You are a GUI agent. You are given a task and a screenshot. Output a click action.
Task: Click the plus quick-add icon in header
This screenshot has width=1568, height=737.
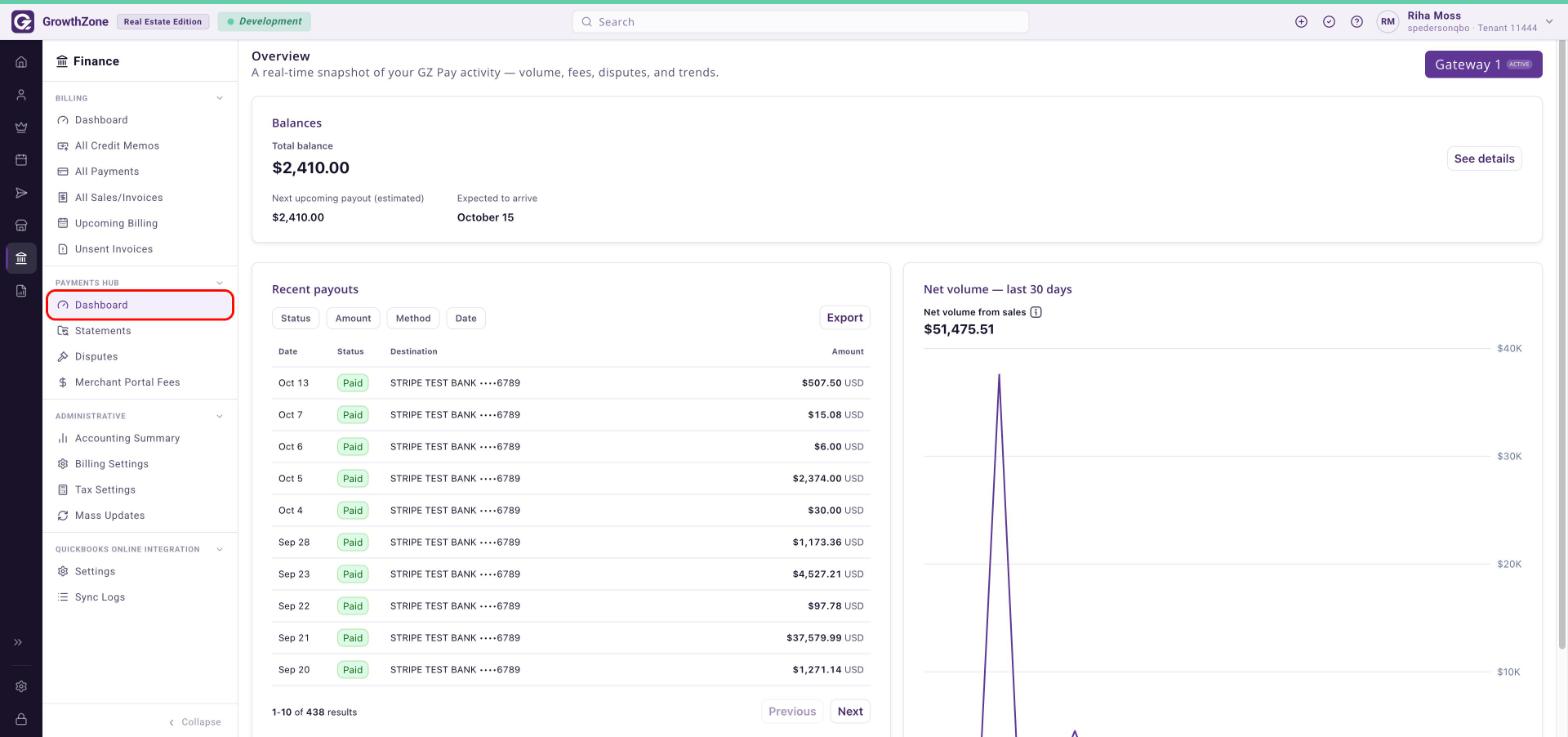coord(1301,21)
